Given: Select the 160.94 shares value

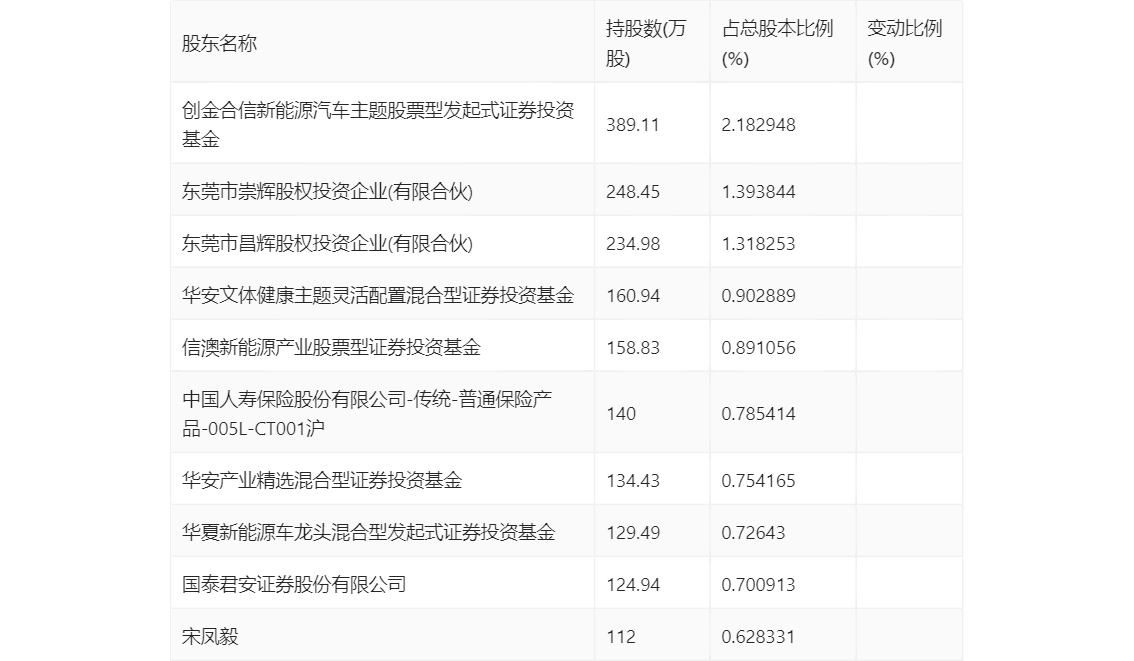Looking at the screenshot, I should coord(633,296).
